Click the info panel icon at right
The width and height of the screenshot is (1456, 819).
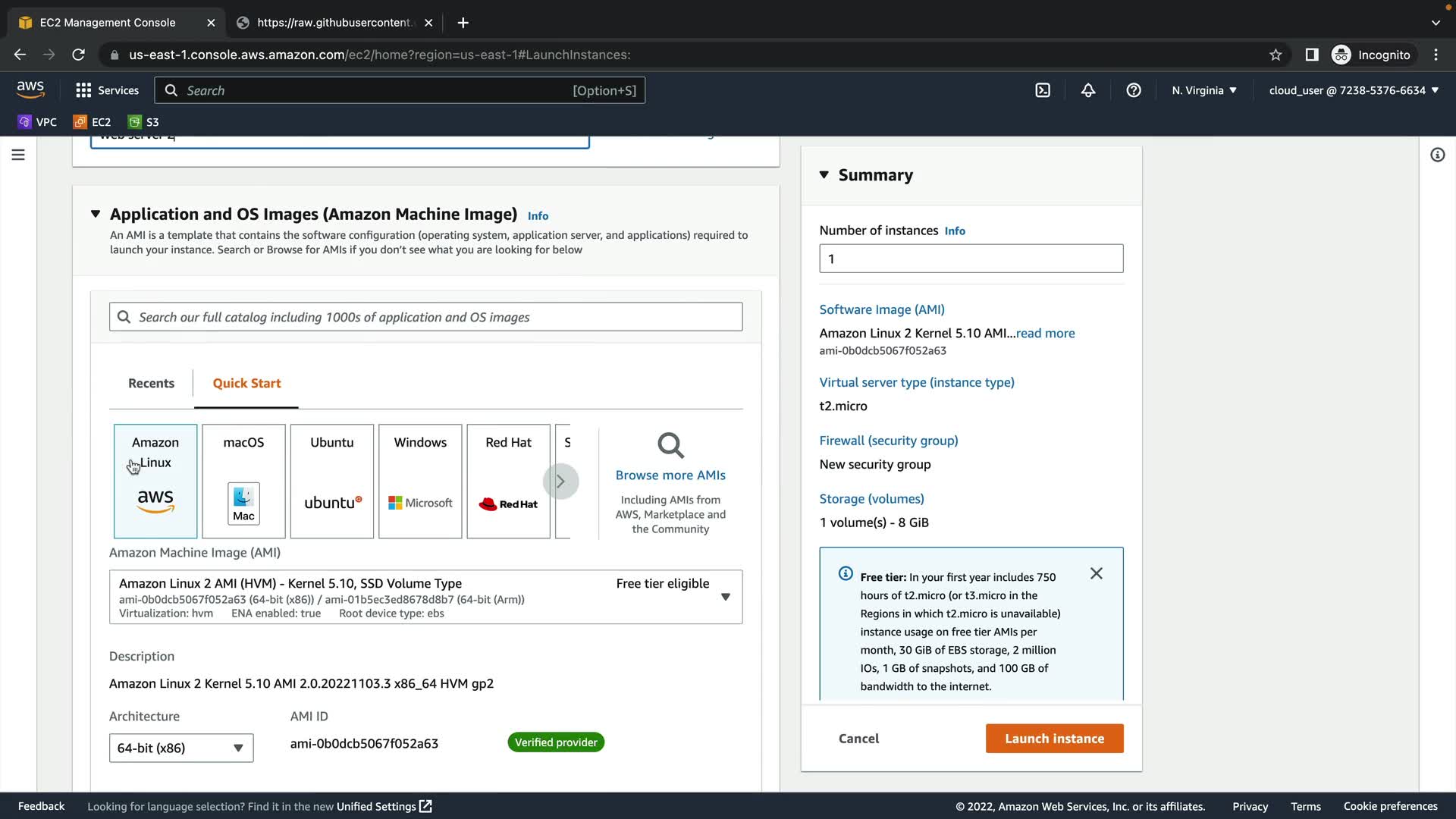pyautogui.click(x=1437, y=155)
